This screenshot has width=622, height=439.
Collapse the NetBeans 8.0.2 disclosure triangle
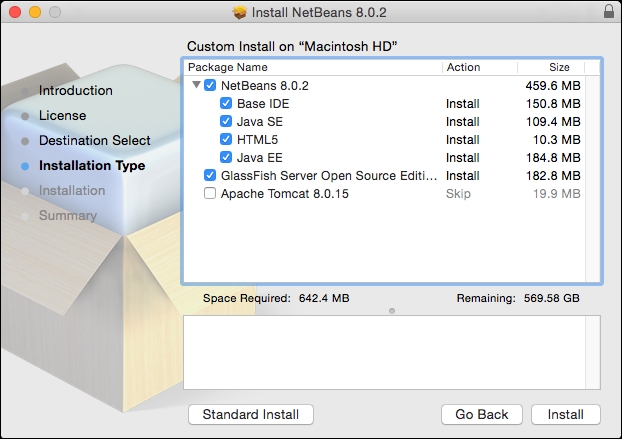point(196,85)
